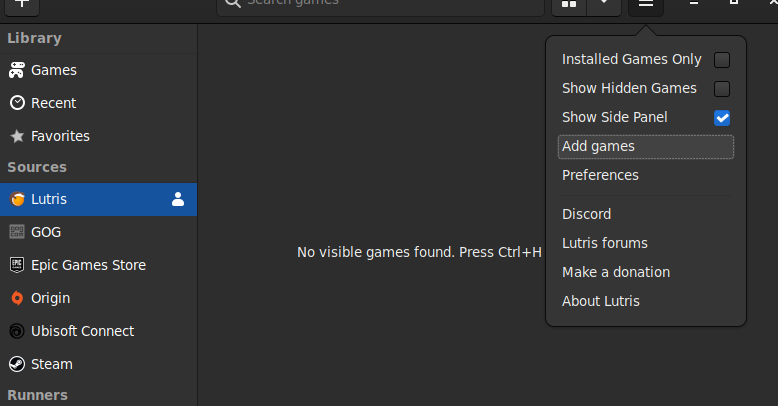Enable Show Hidden Games checkbox
Viewport: 778px width, 406px height.
pos(722,89)
